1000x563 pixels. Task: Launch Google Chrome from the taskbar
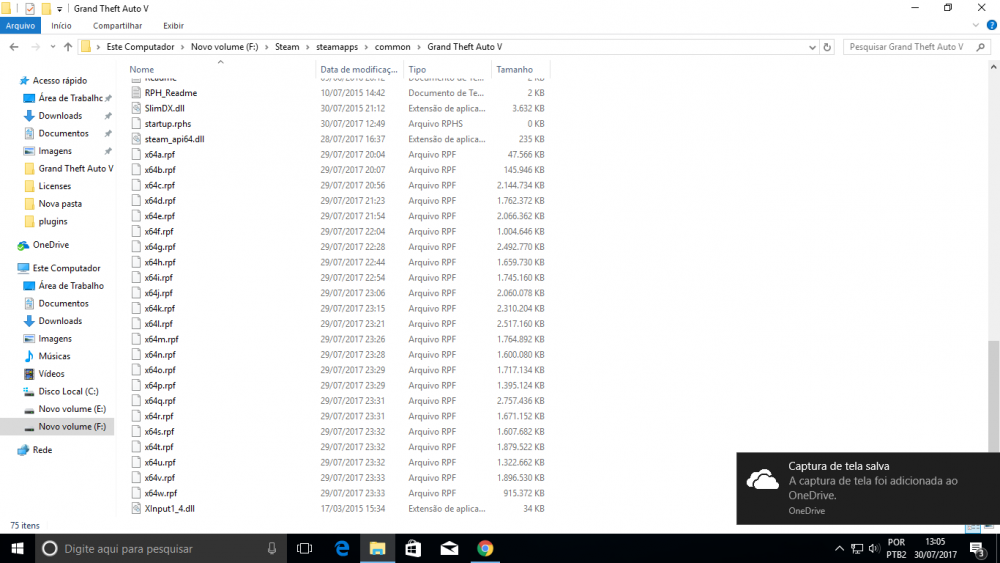[485, 548]
